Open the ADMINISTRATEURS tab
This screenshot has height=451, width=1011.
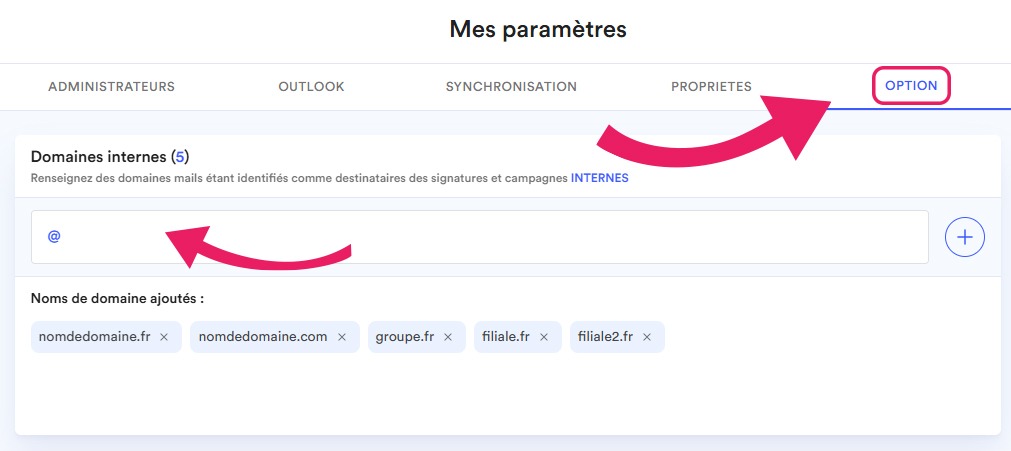click(x=111, y=87)
